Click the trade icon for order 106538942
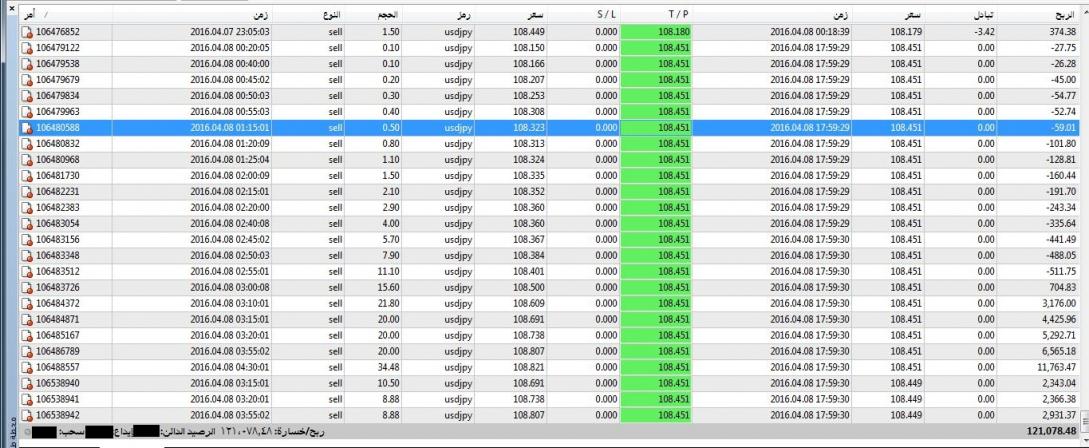Image resolution: width=1089 pixels, height=448 pixels. [x=27, y=415]
